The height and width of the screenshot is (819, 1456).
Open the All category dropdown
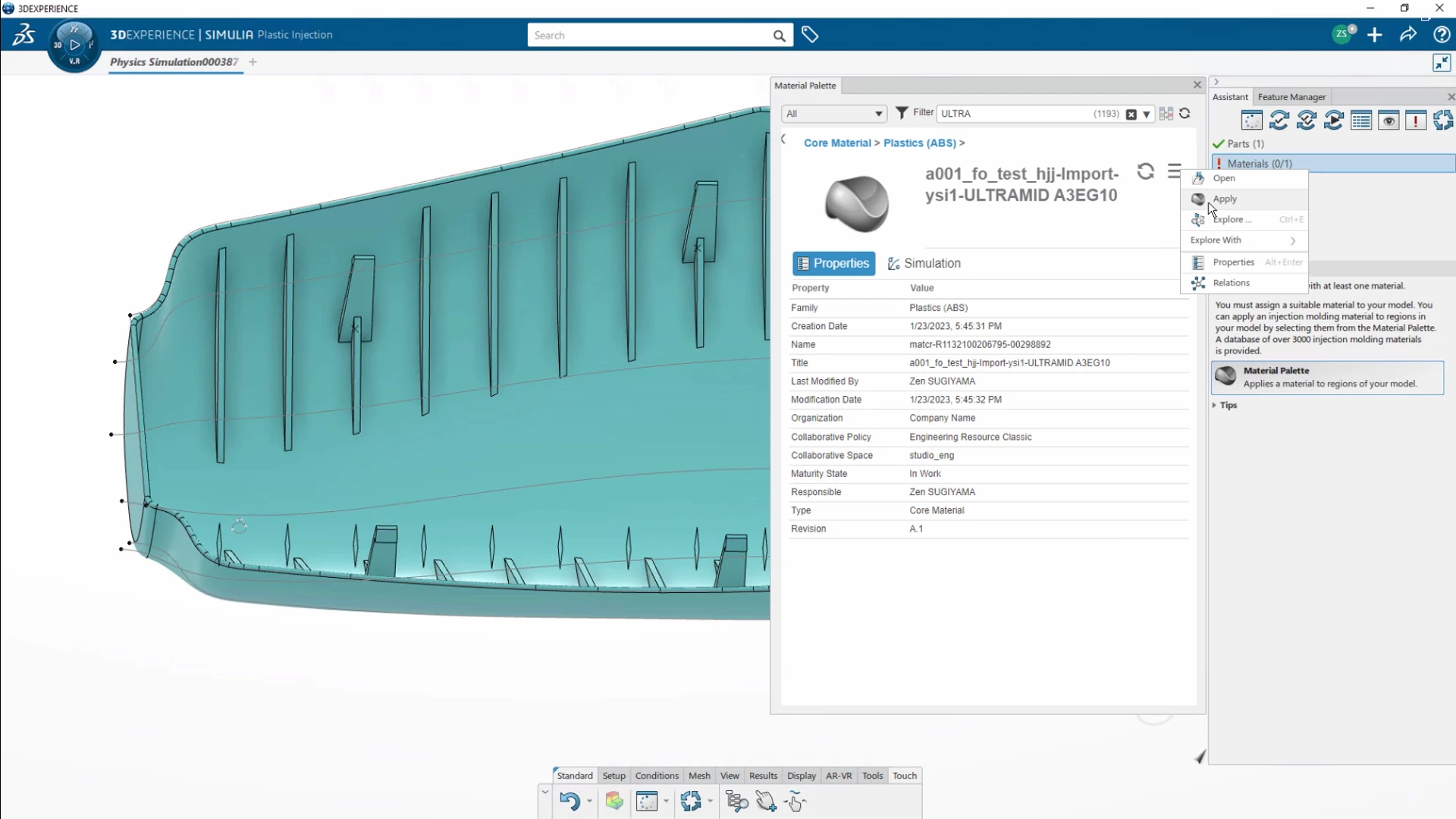833,114
